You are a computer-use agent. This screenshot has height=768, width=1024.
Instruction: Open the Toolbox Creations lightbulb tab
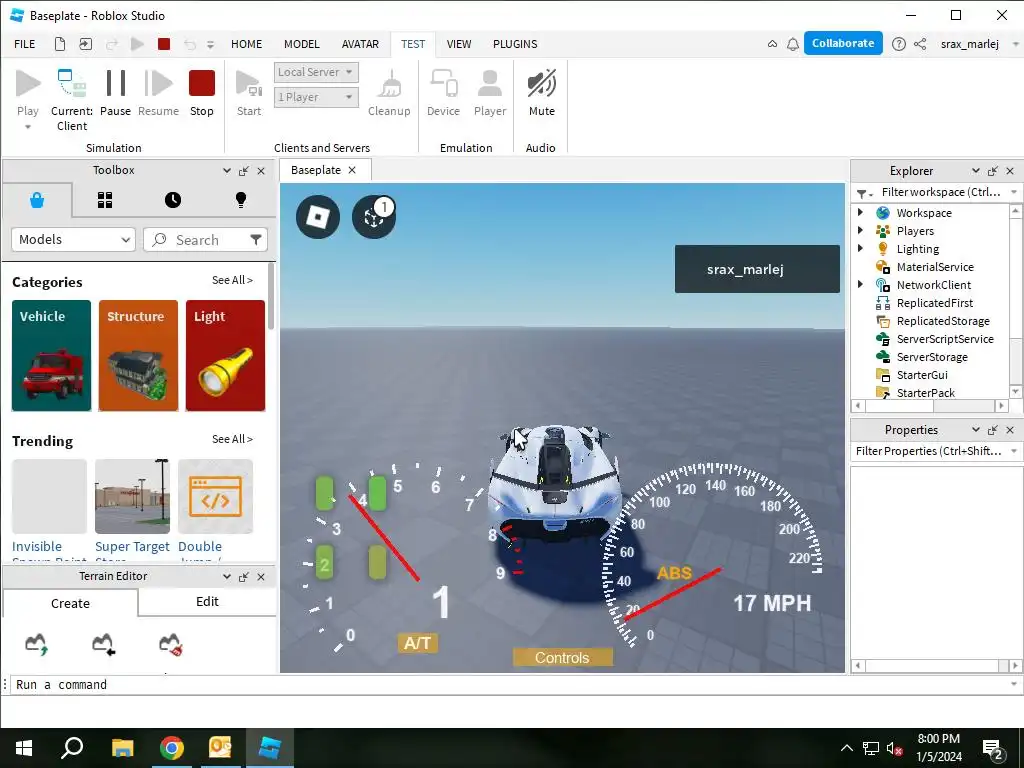(x=241, y=200)
